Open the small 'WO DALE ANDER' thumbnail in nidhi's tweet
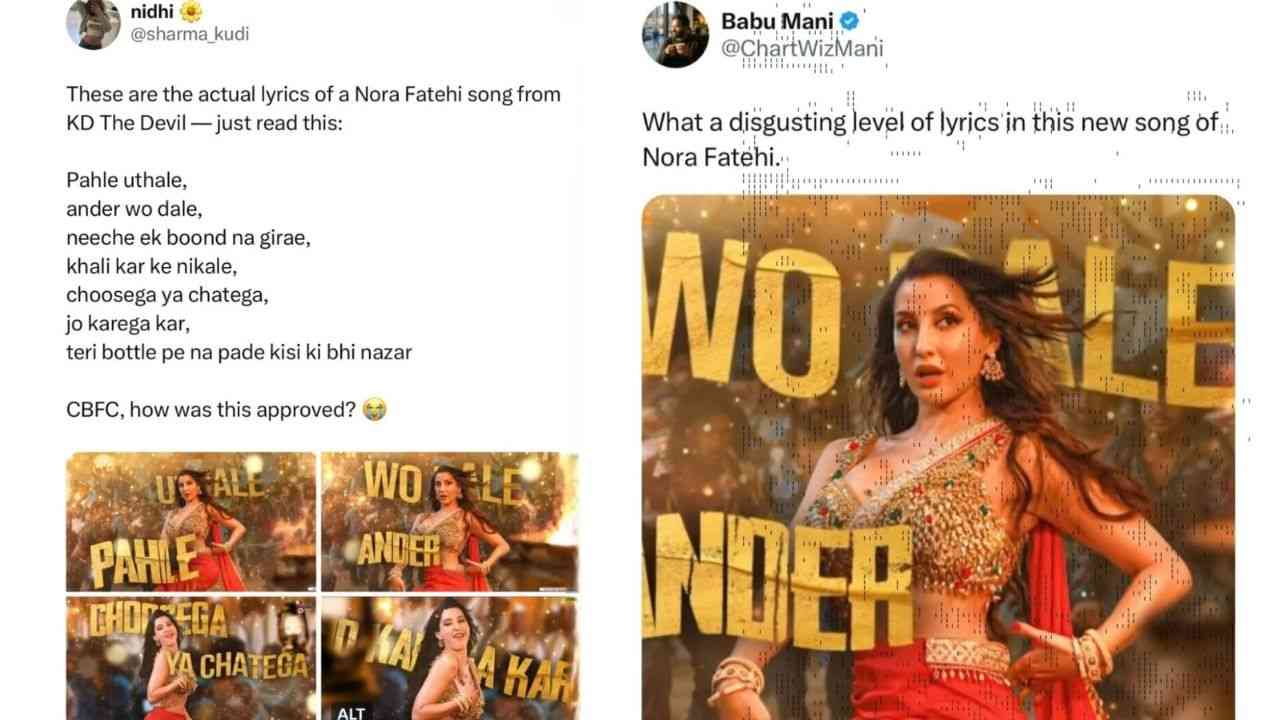 tap(449, 521)
